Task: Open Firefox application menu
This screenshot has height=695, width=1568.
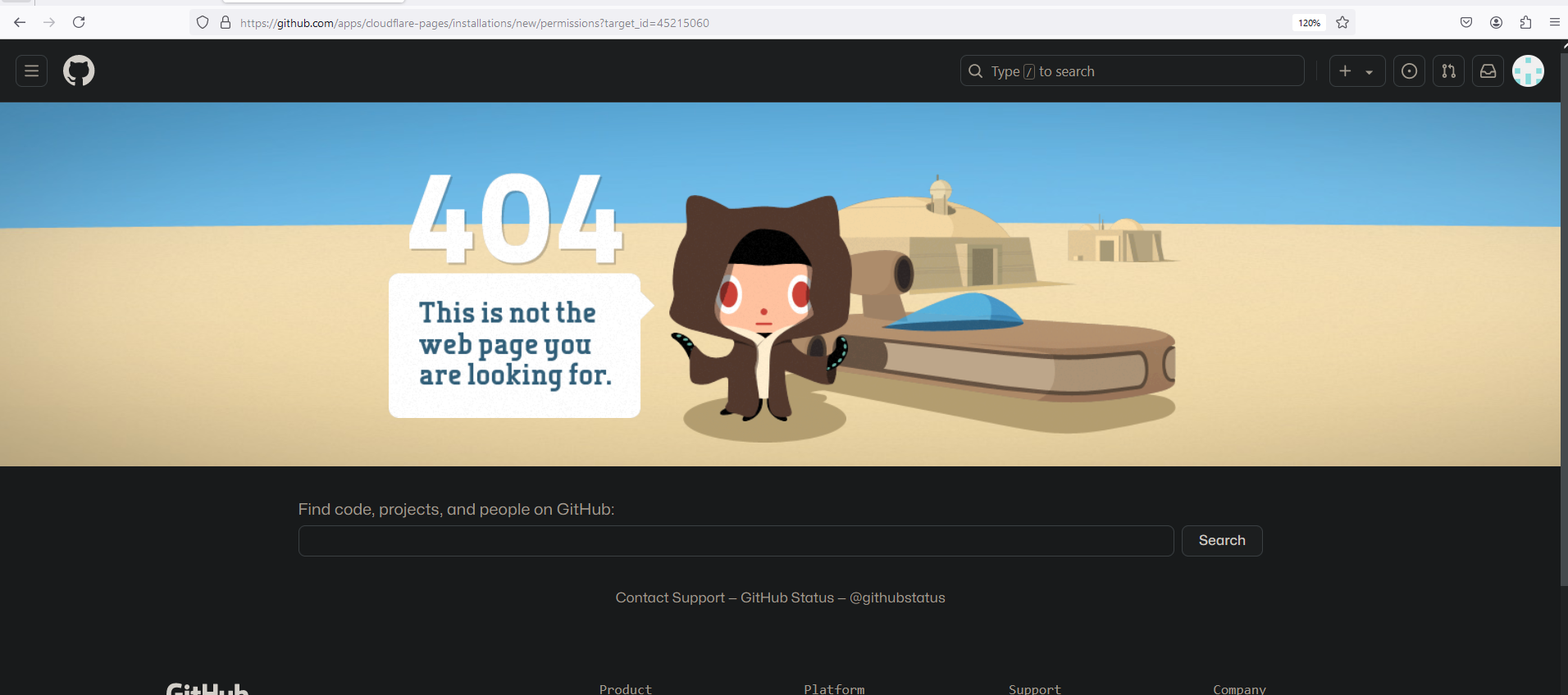Action: pyautogui.click(x=1555, y=23)
